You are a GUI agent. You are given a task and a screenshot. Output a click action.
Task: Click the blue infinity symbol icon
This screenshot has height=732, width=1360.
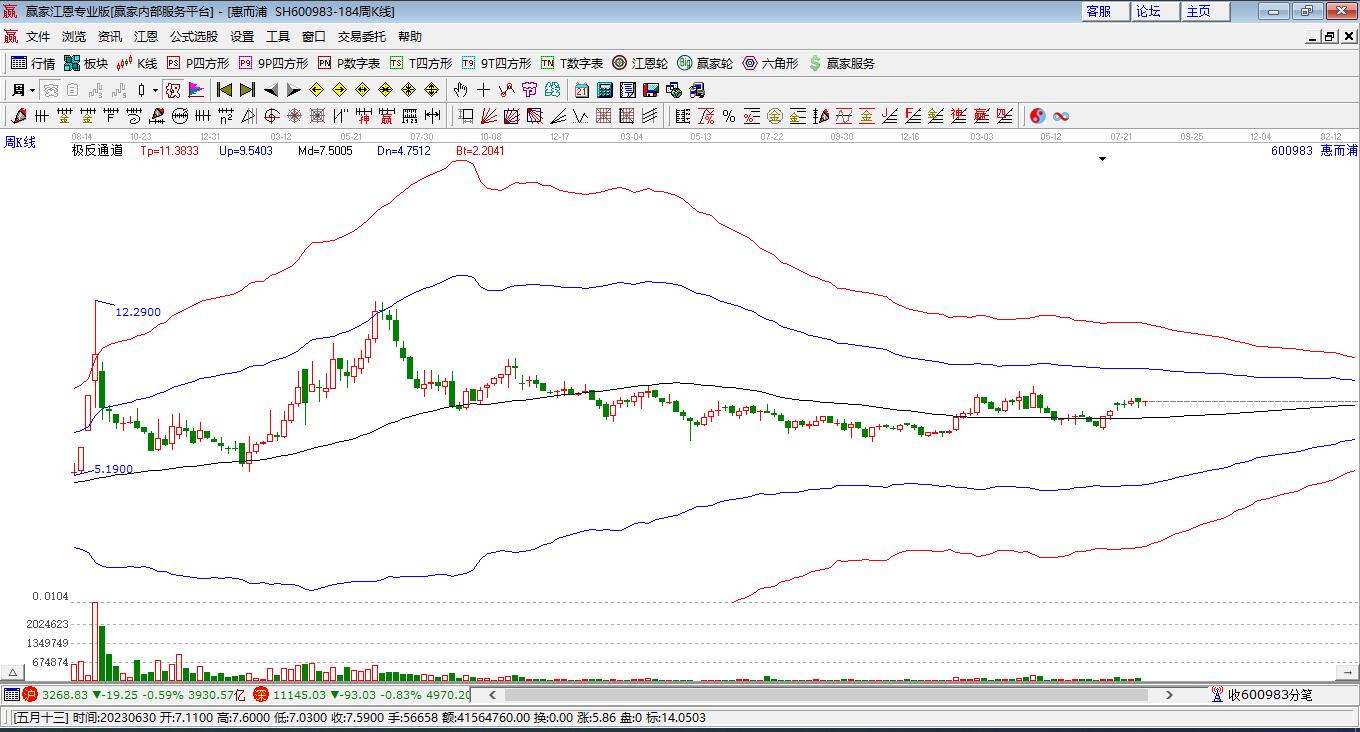[1061, 116]
